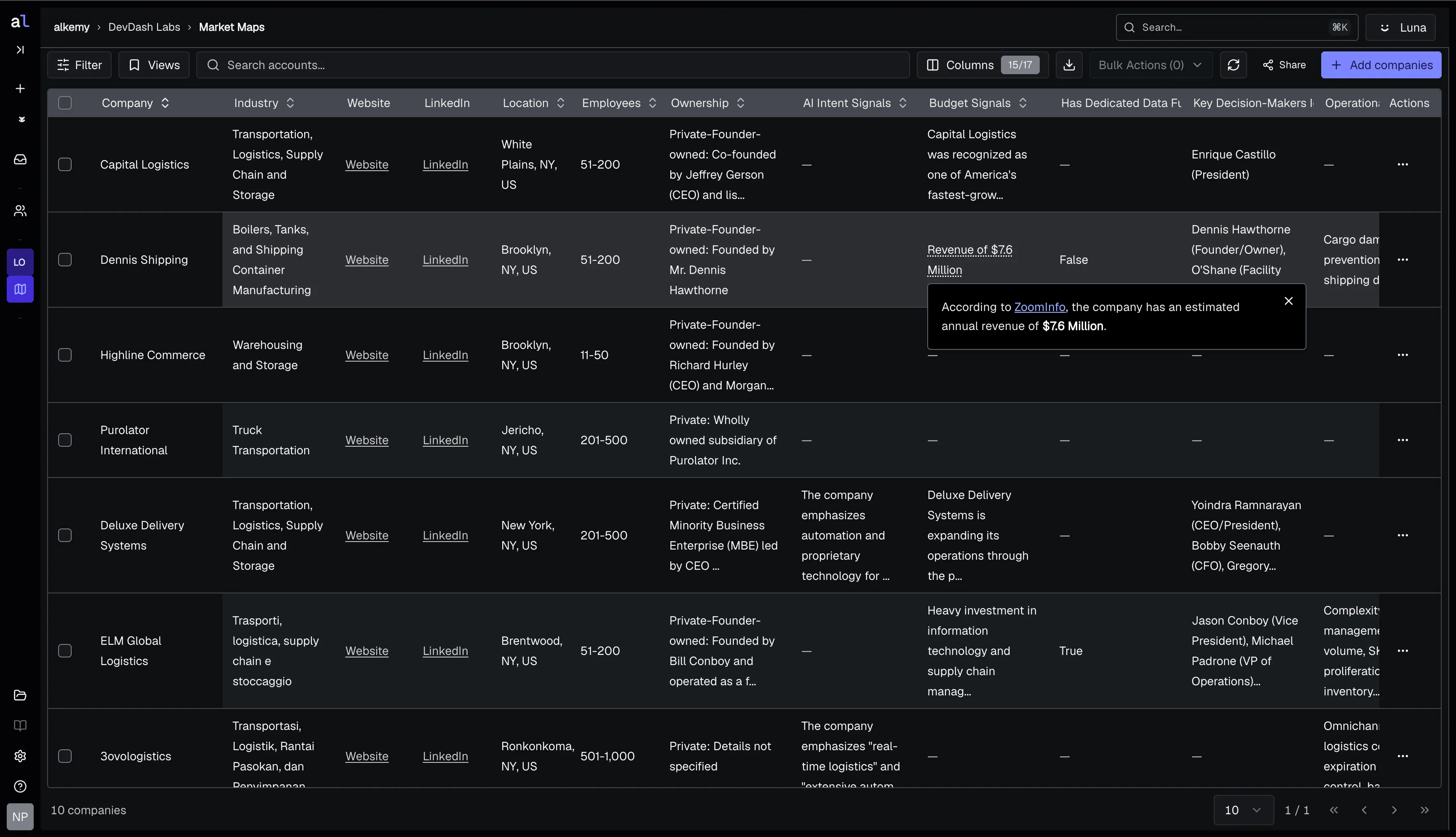
Task: Go to the DevDash Labs breadcrumb
Action: point(144,27)
